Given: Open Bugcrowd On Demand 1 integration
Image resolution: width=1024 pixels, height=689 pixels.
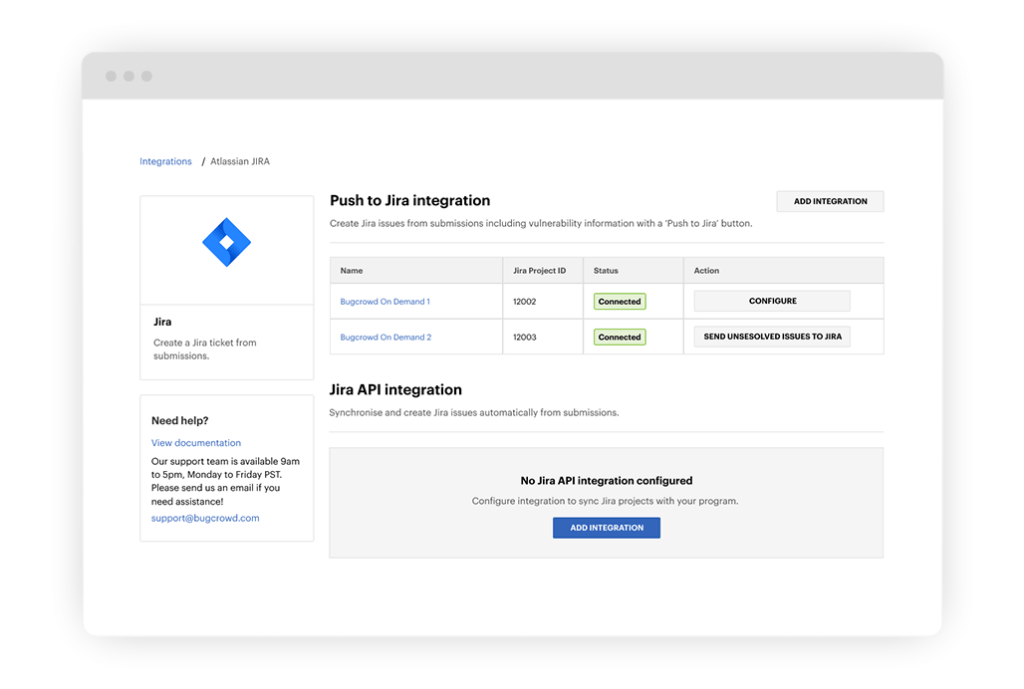Looking at the screenshot, I should click(x=385, y=301).
